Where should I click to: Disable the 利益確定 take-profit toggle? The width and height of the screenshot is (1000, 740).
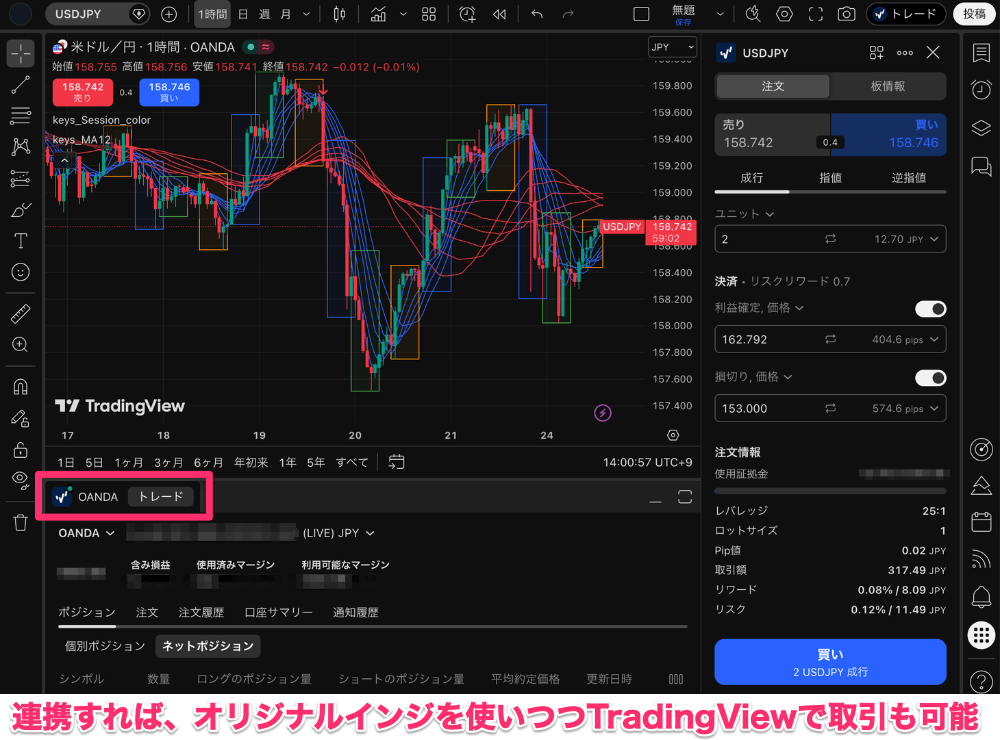pyautogui.click(x=930, y=309)
